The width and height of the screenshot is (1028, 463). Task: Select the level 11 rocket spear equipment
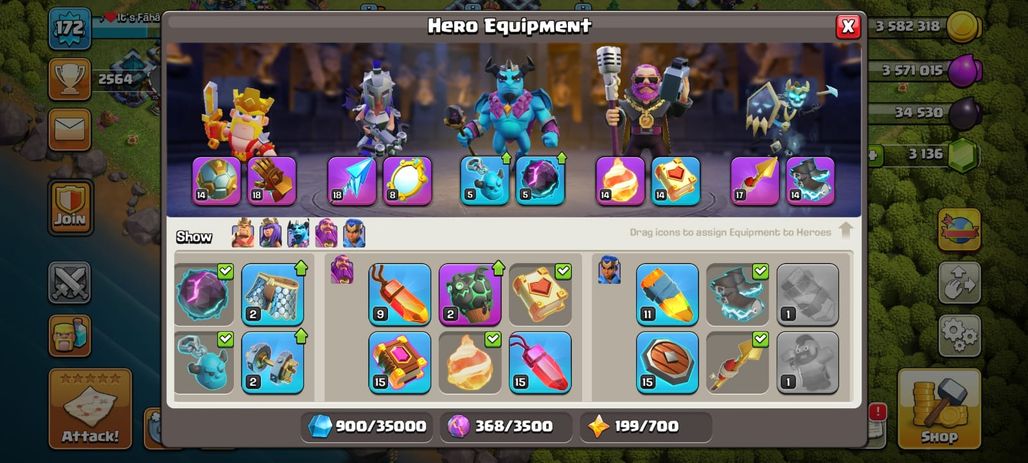coord(667,294)
